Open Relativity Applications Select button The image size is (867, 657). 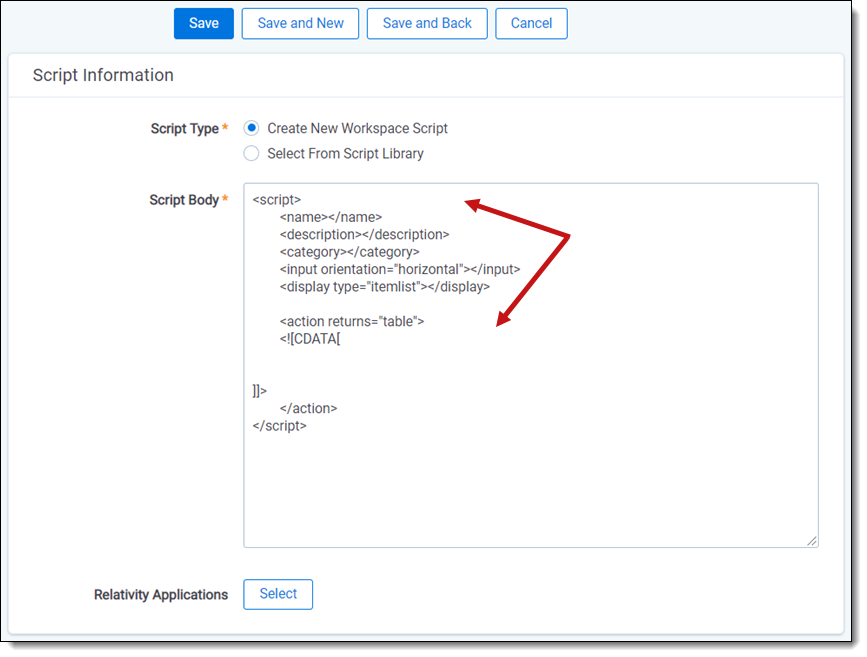click(x=278, y=594)
